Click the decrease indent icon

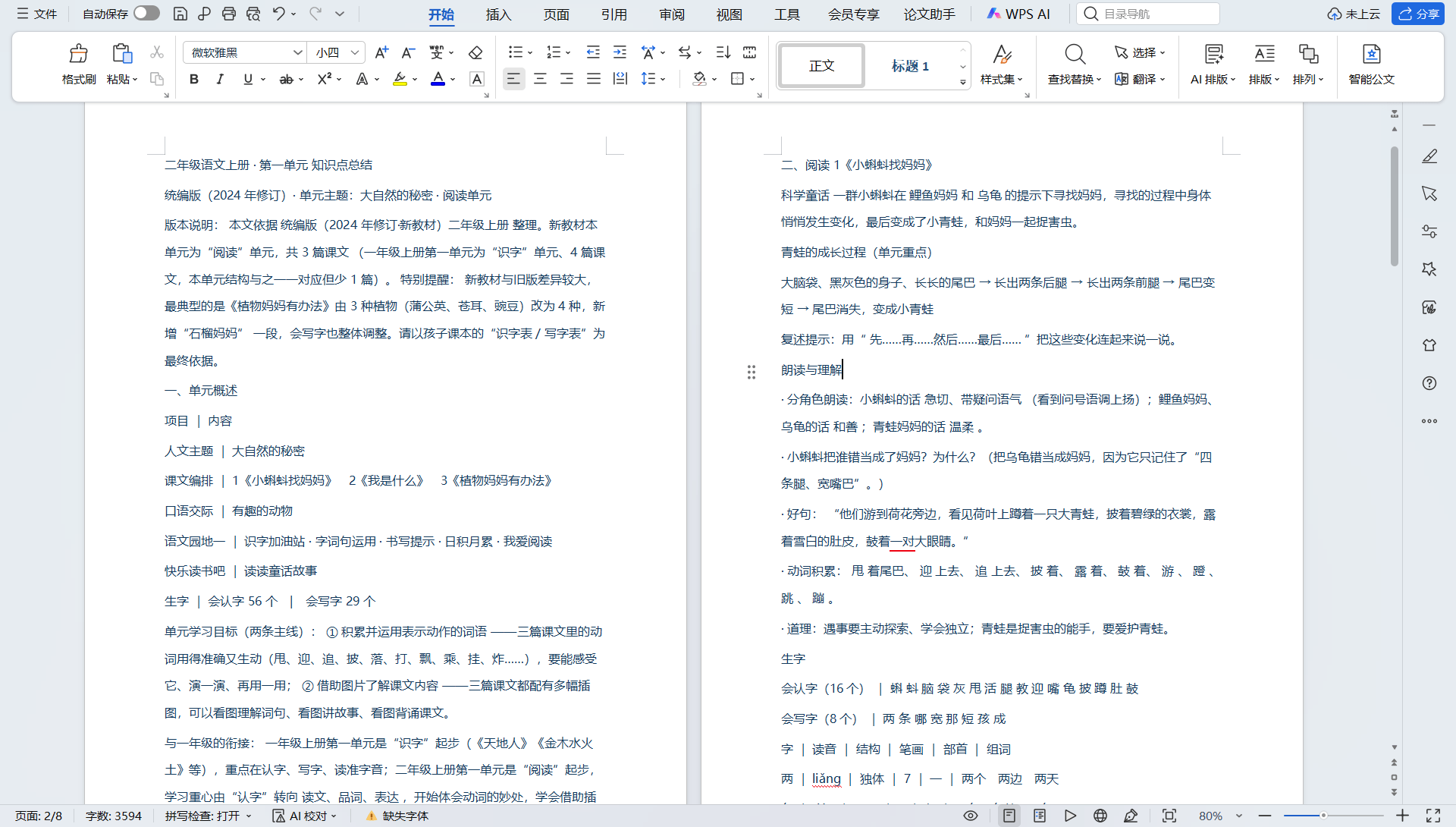593,52
